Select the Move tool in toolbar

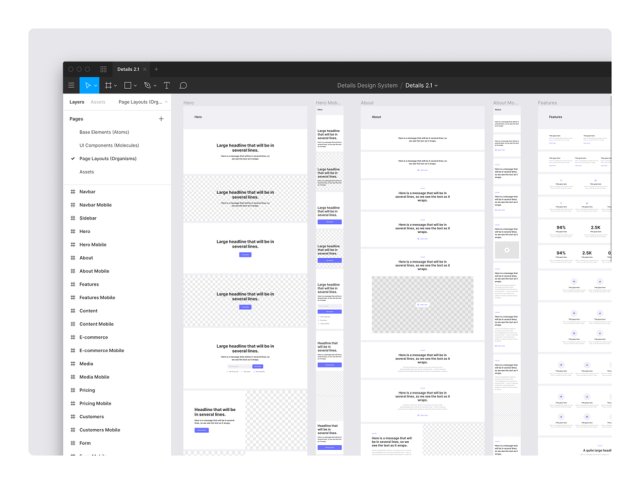88,85
